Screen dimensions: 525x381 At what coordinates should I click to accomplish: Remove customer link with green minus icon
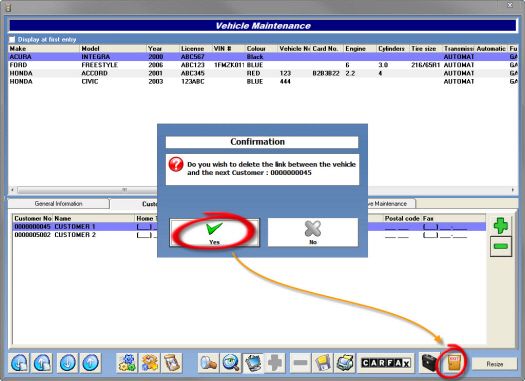(501, 246)
